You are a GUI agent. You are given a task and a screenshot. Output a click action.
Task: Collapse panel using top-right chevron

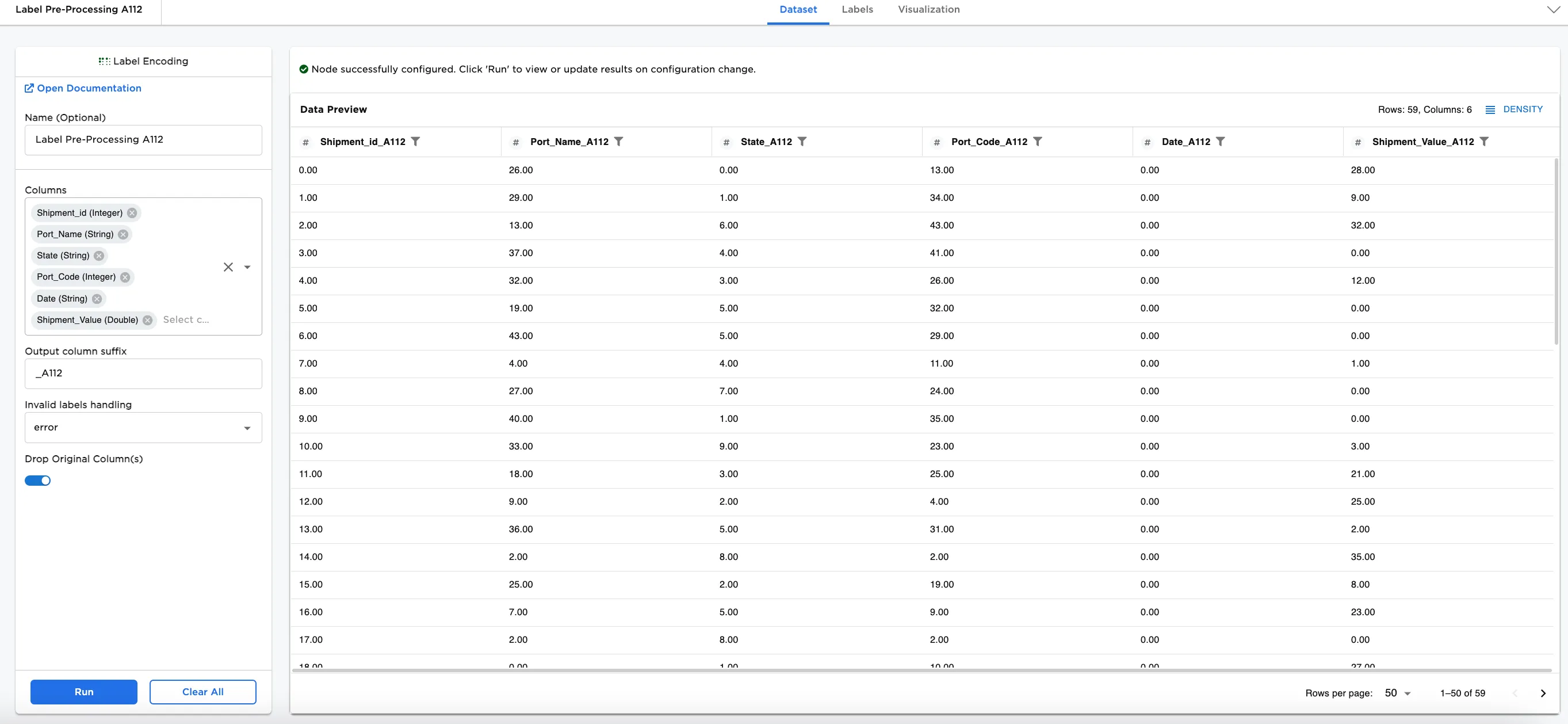coord(1553,10)
